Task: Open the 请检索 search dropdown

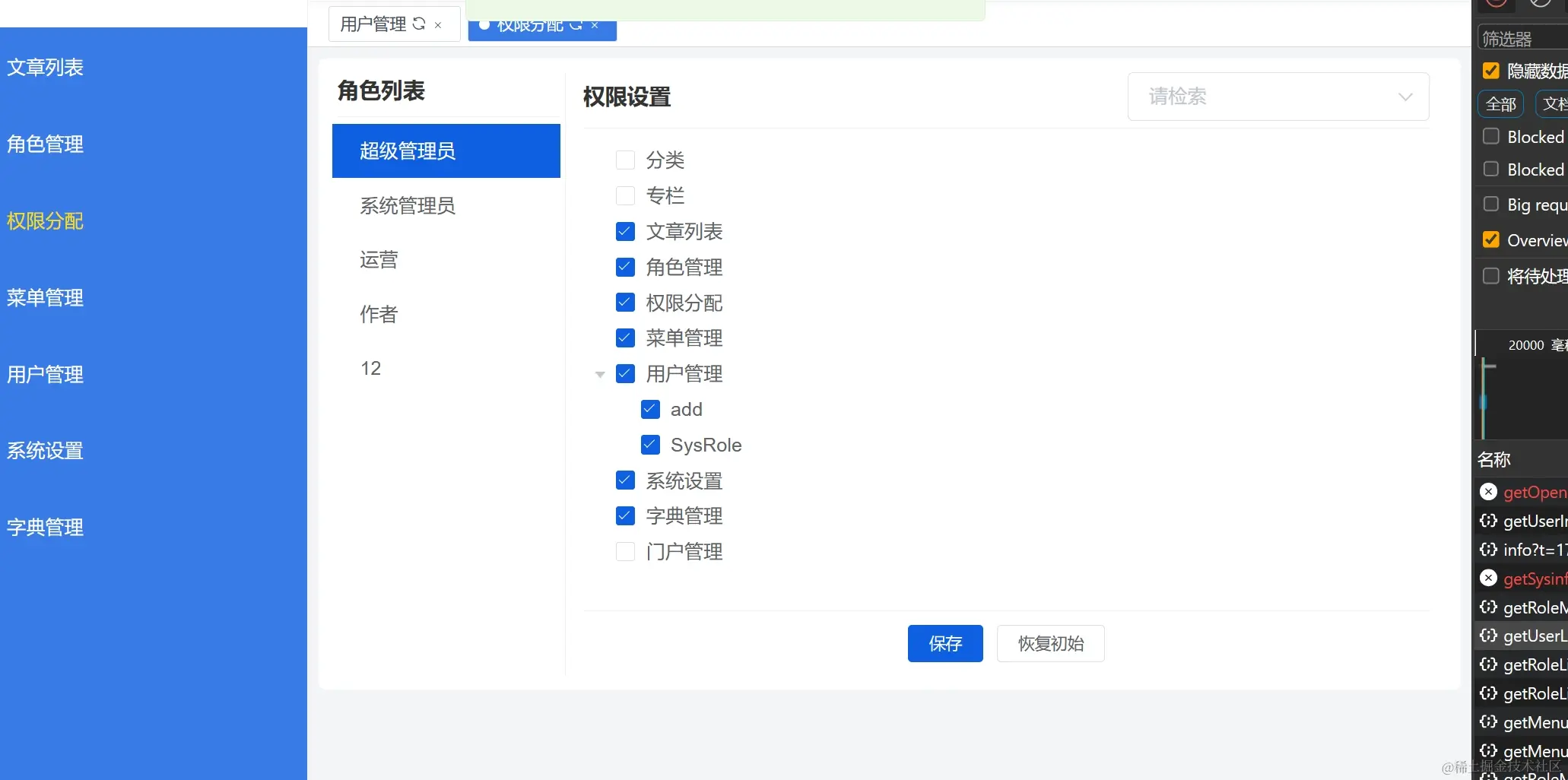Action: coord(1278,97)
